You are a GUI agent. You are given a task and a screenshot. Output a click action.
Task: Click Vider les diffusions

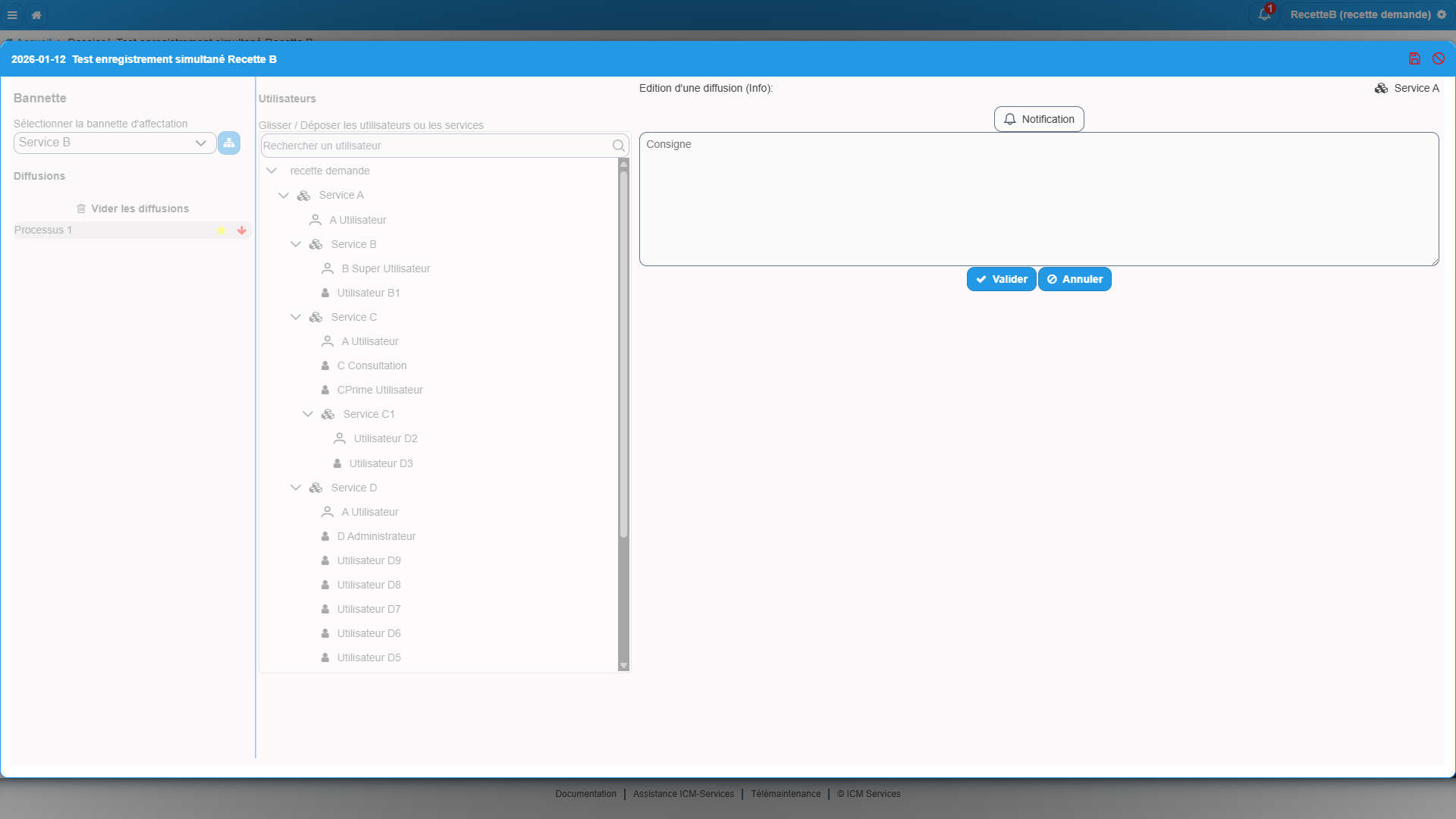coord(133,209)
